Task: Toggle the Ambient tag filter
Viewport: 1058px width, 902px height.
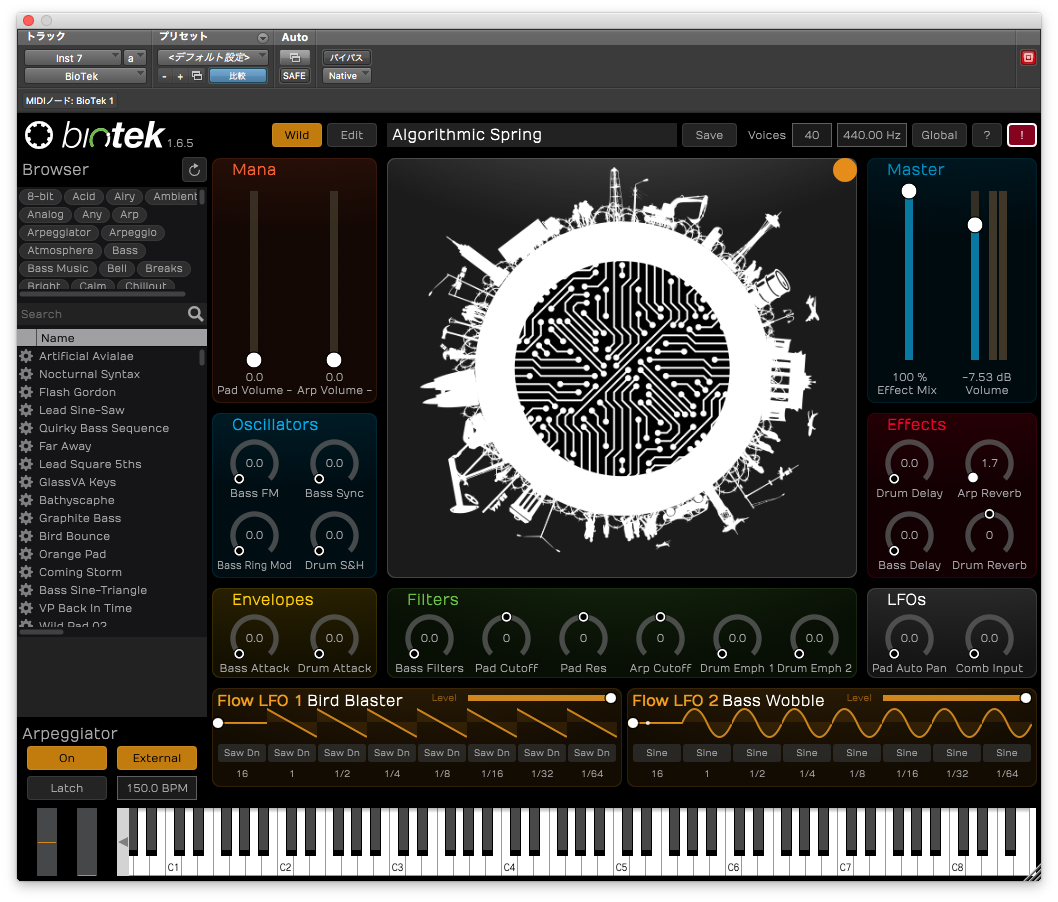Action: click(175, 196)
